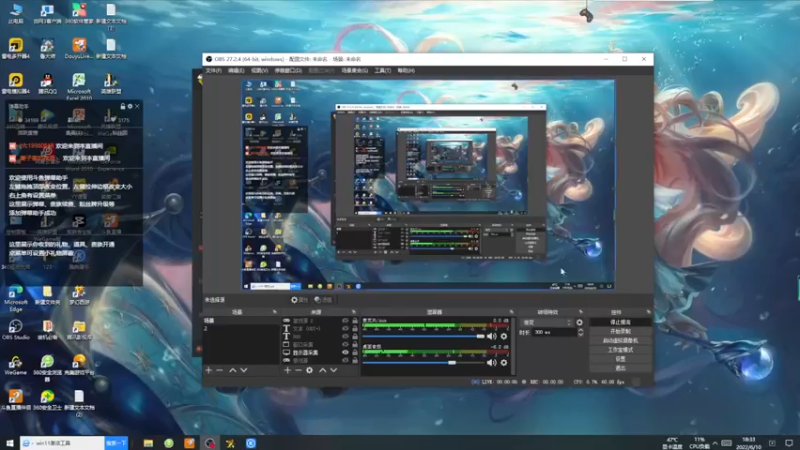
Task: Remove the selected source with minus icon
Action: (298, 370)
